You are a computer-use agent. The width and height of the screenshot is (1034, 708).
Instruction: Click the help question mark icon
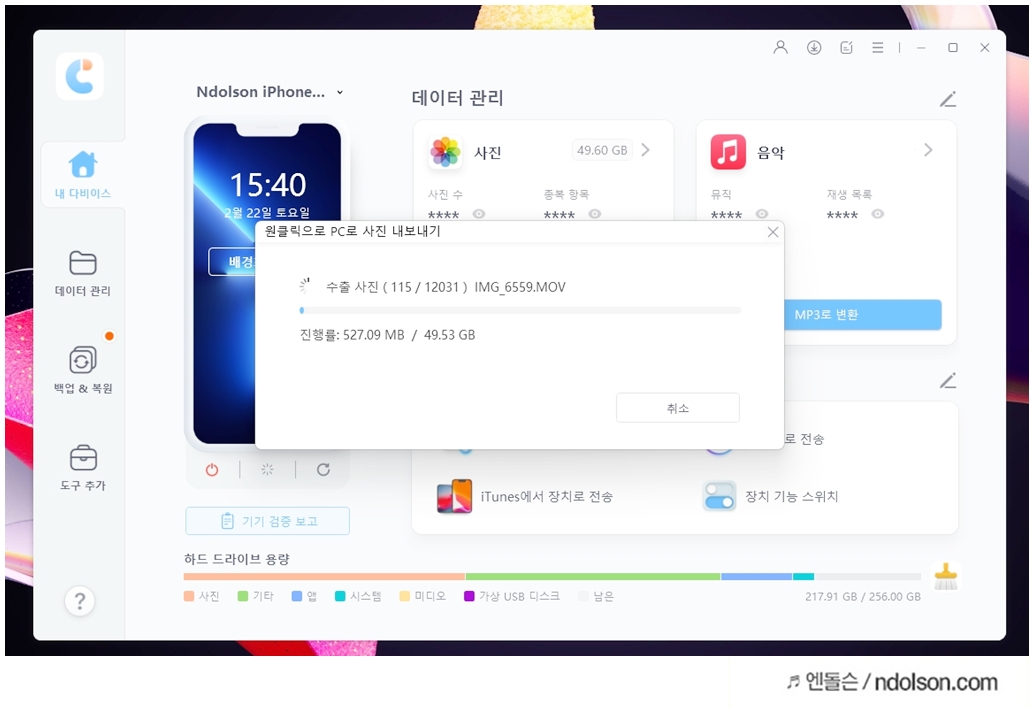80,601
